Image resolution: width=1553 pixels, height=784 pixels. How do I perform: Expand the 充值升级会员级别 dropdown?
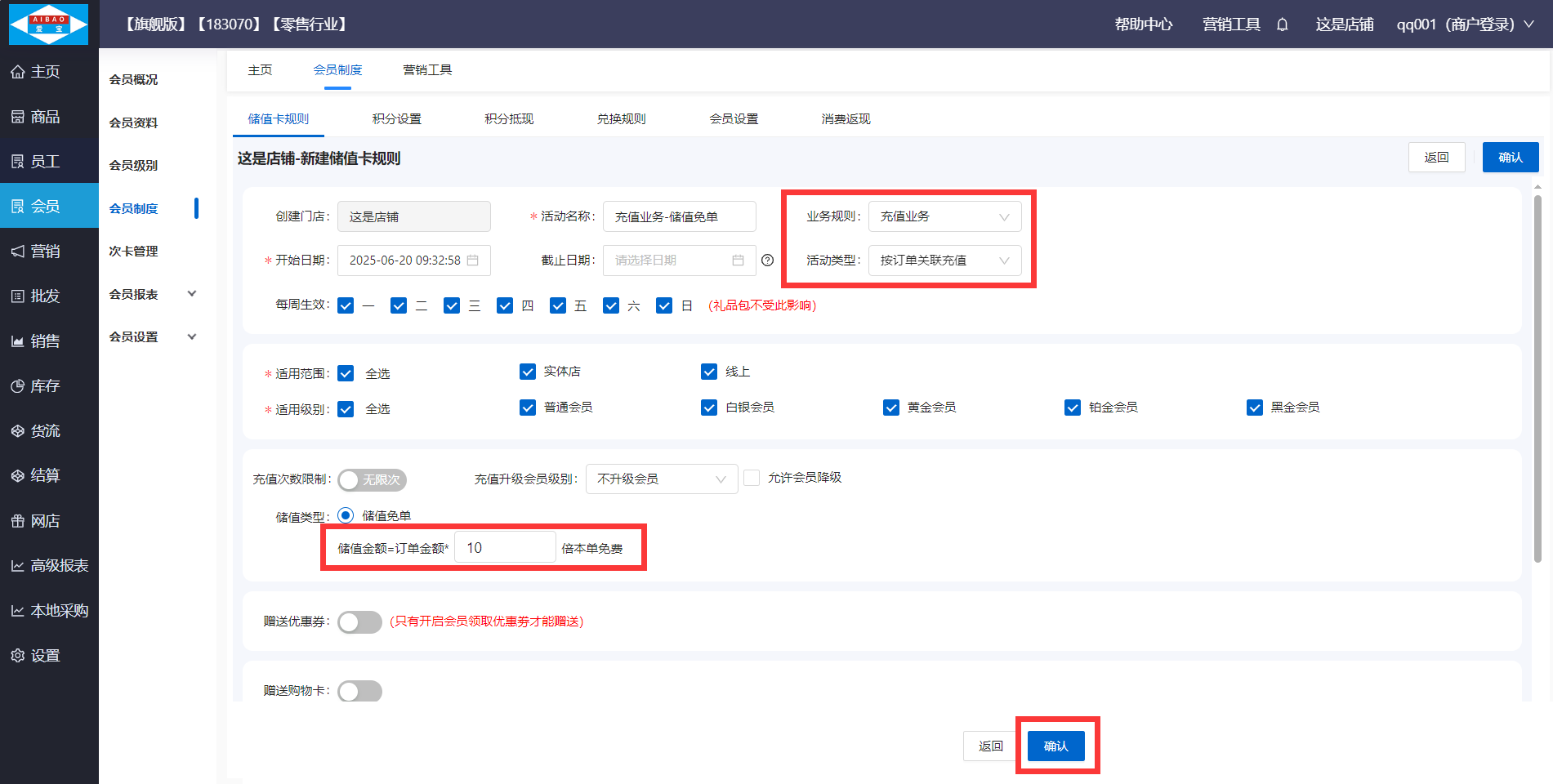661,479
